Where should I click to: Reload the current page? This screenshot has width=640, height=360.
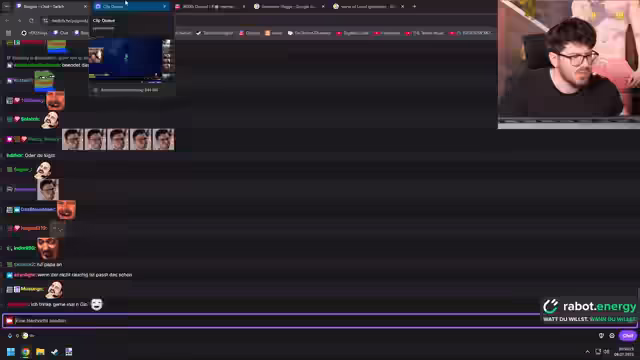tap(31, 20)
